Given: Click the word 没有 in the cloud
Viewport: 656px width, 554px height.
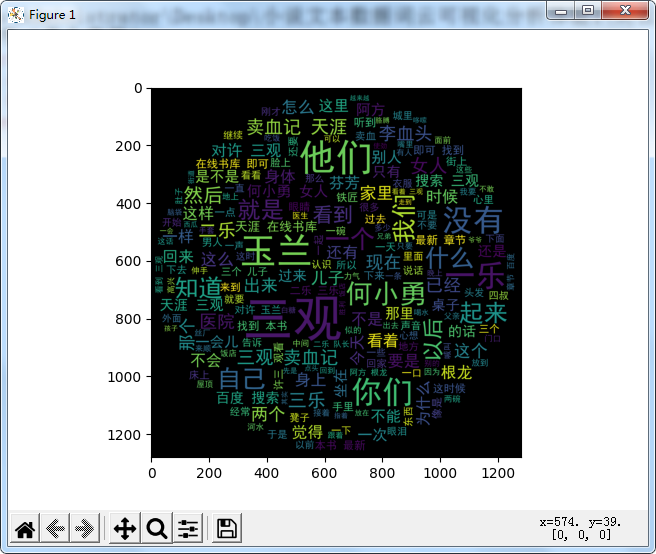Looking at the screenshot, I should (472, 220).
